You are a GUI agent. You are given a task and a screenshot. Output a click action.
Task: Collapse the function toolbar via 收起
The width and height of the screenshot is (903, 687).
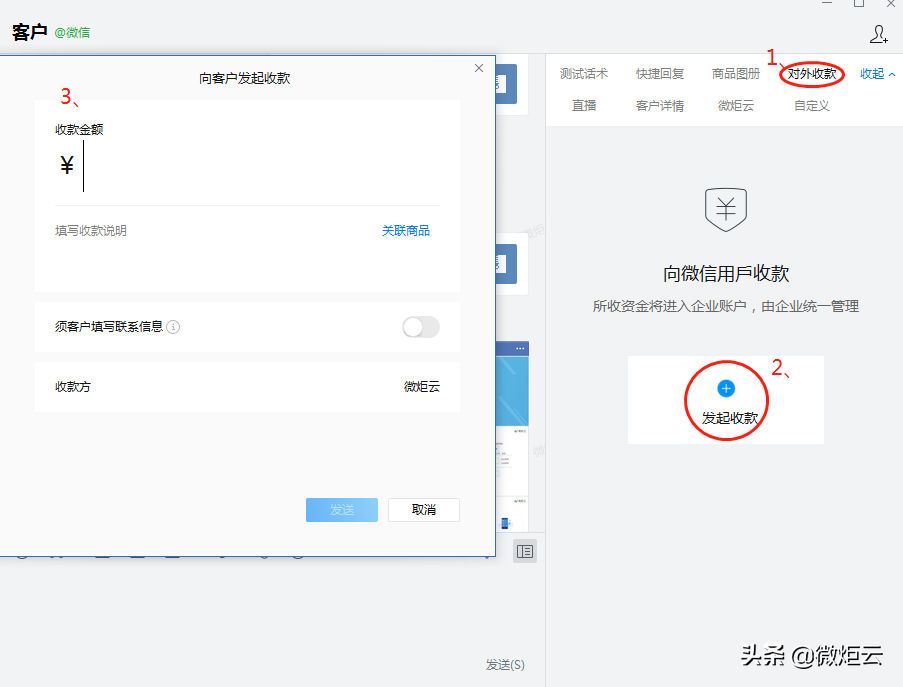click(x=869, y=73)
